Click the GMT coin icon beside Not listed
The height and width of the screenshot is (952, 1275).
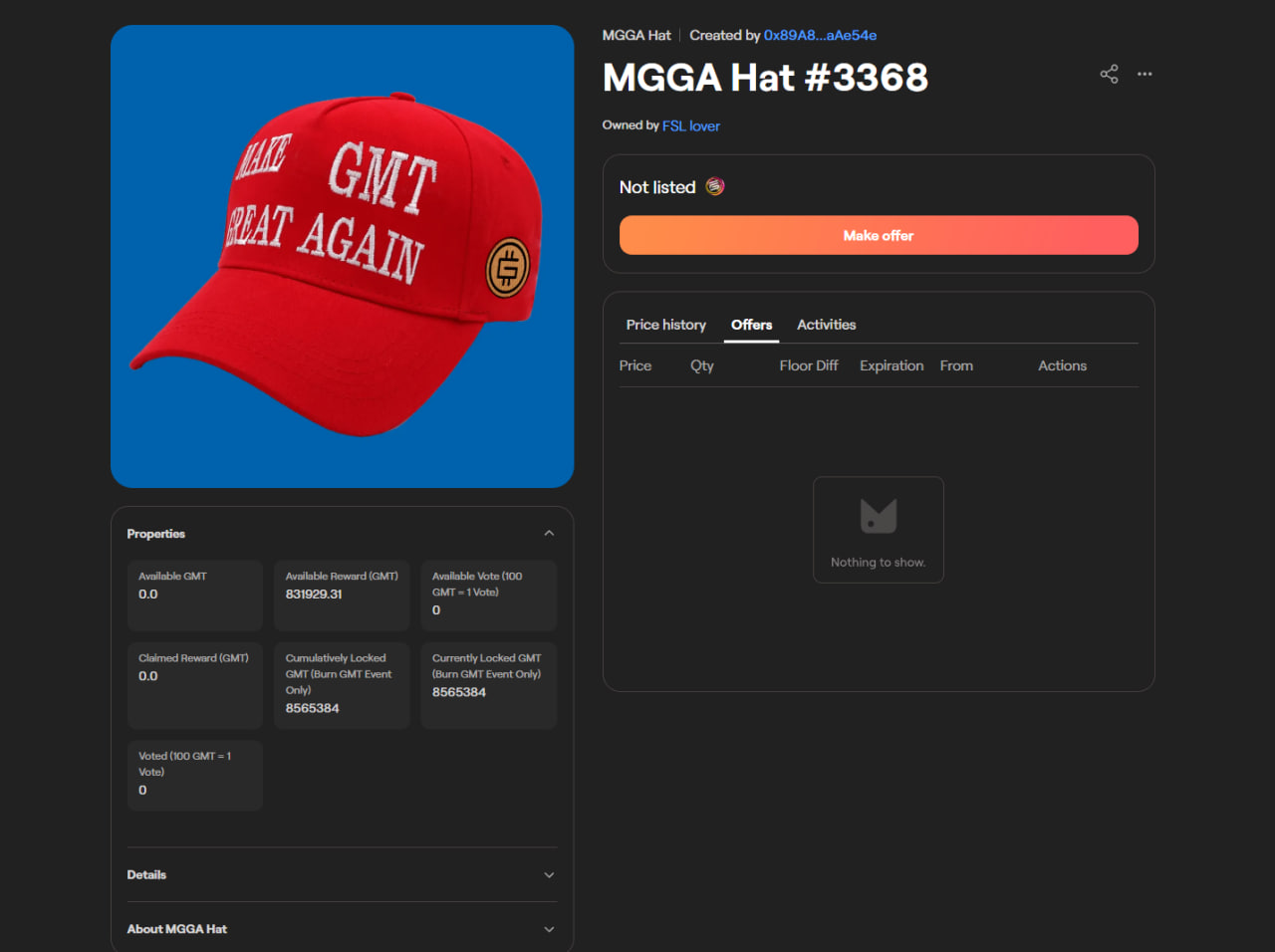(x=715, y=186)
